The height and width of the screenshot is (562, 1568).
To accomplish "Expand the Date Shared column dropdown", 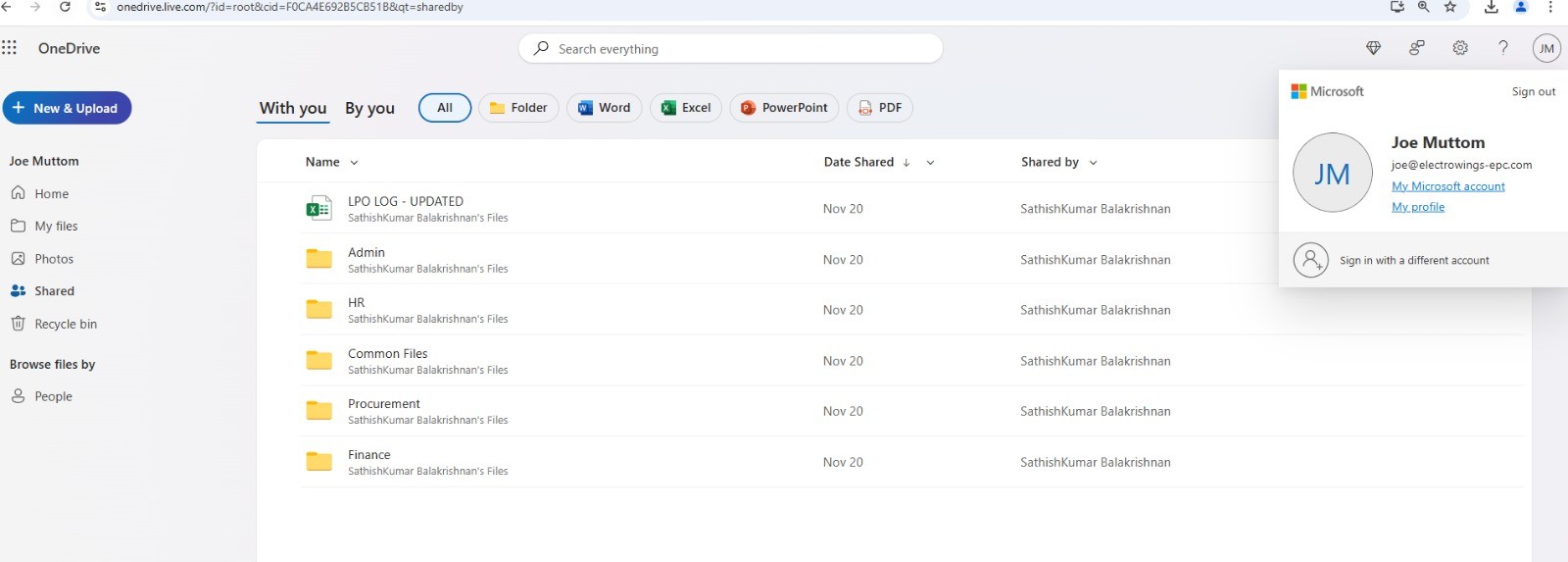I will click(930, 163).
